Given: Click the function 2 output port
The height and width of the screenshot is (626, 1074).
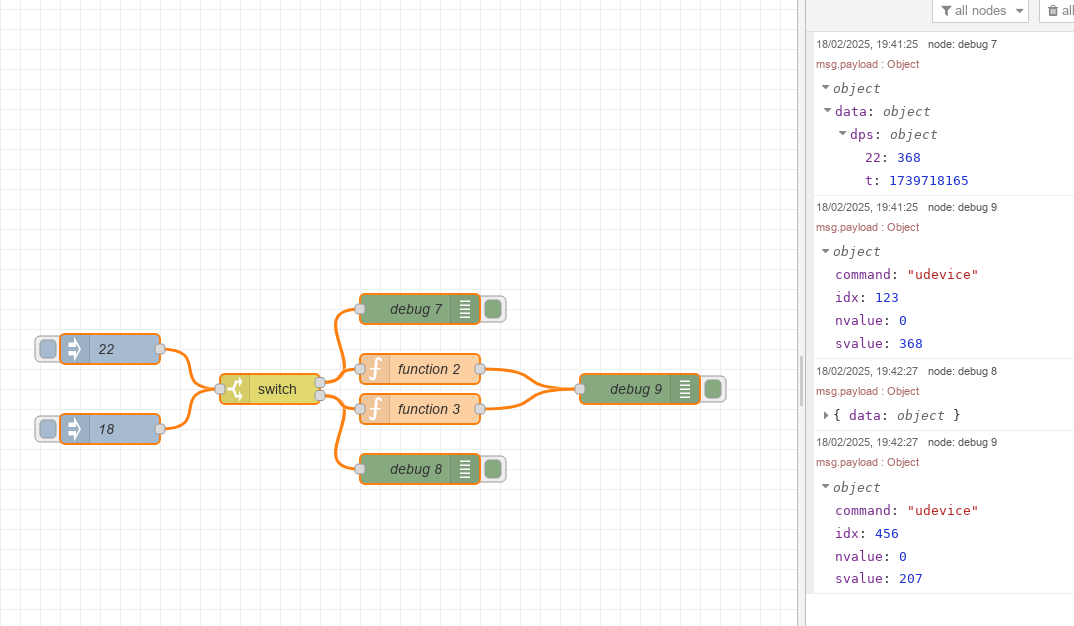Looking at the screenshot, I should (480, 369).
